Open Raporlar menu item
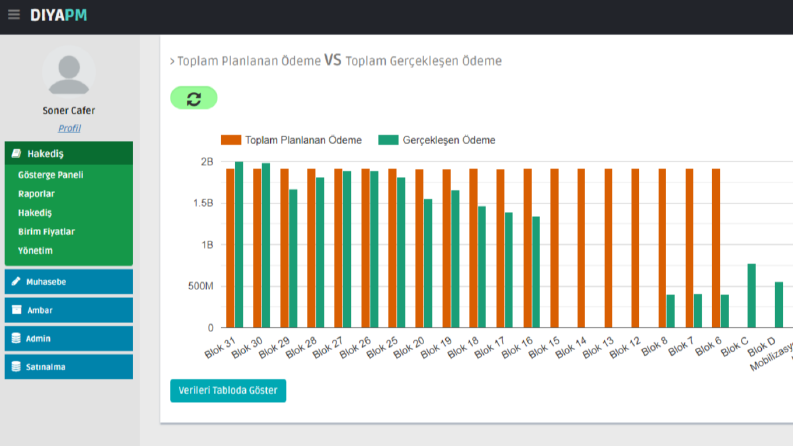This screenshot has width=793, height=446. point(36,194)
